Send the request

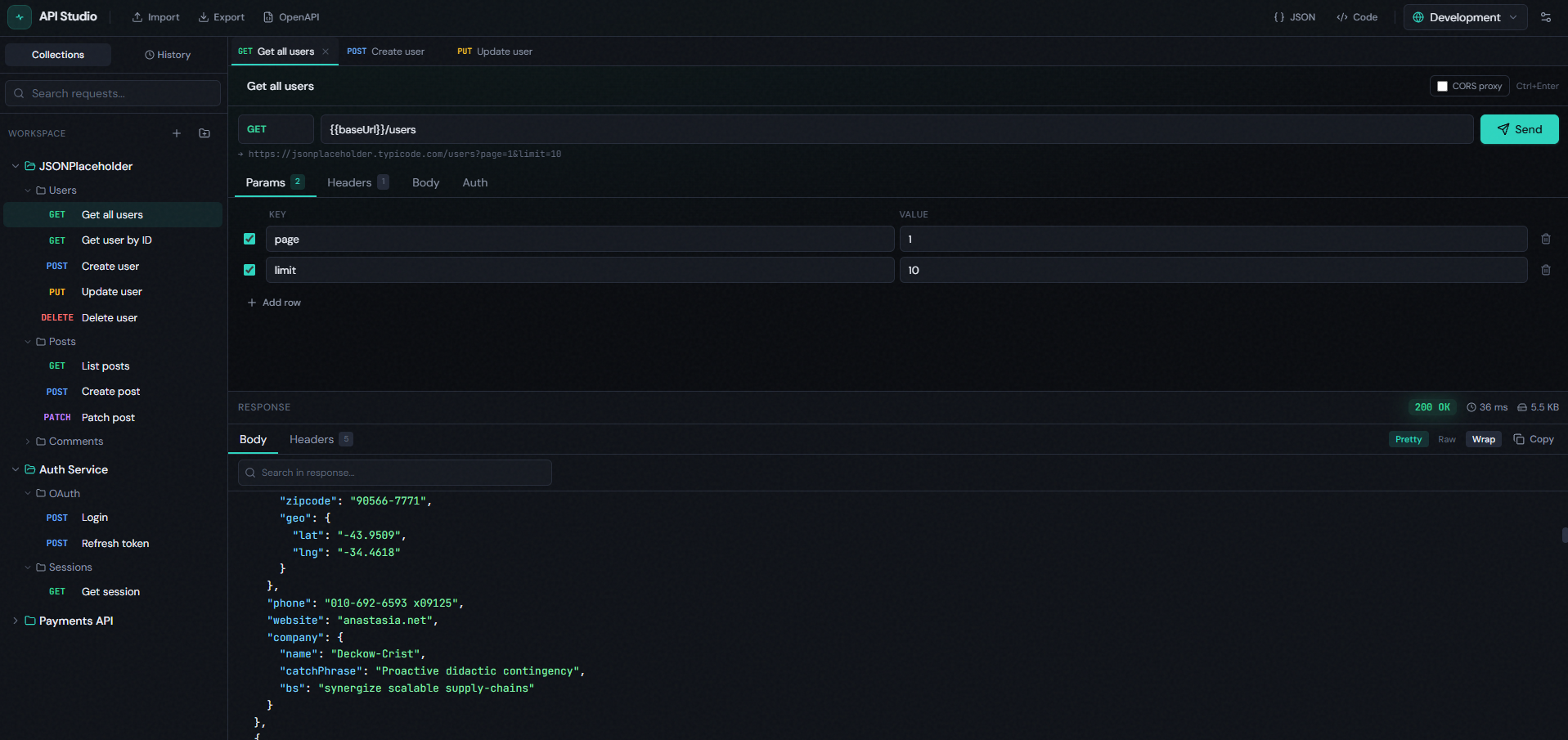pos(1519,129)
